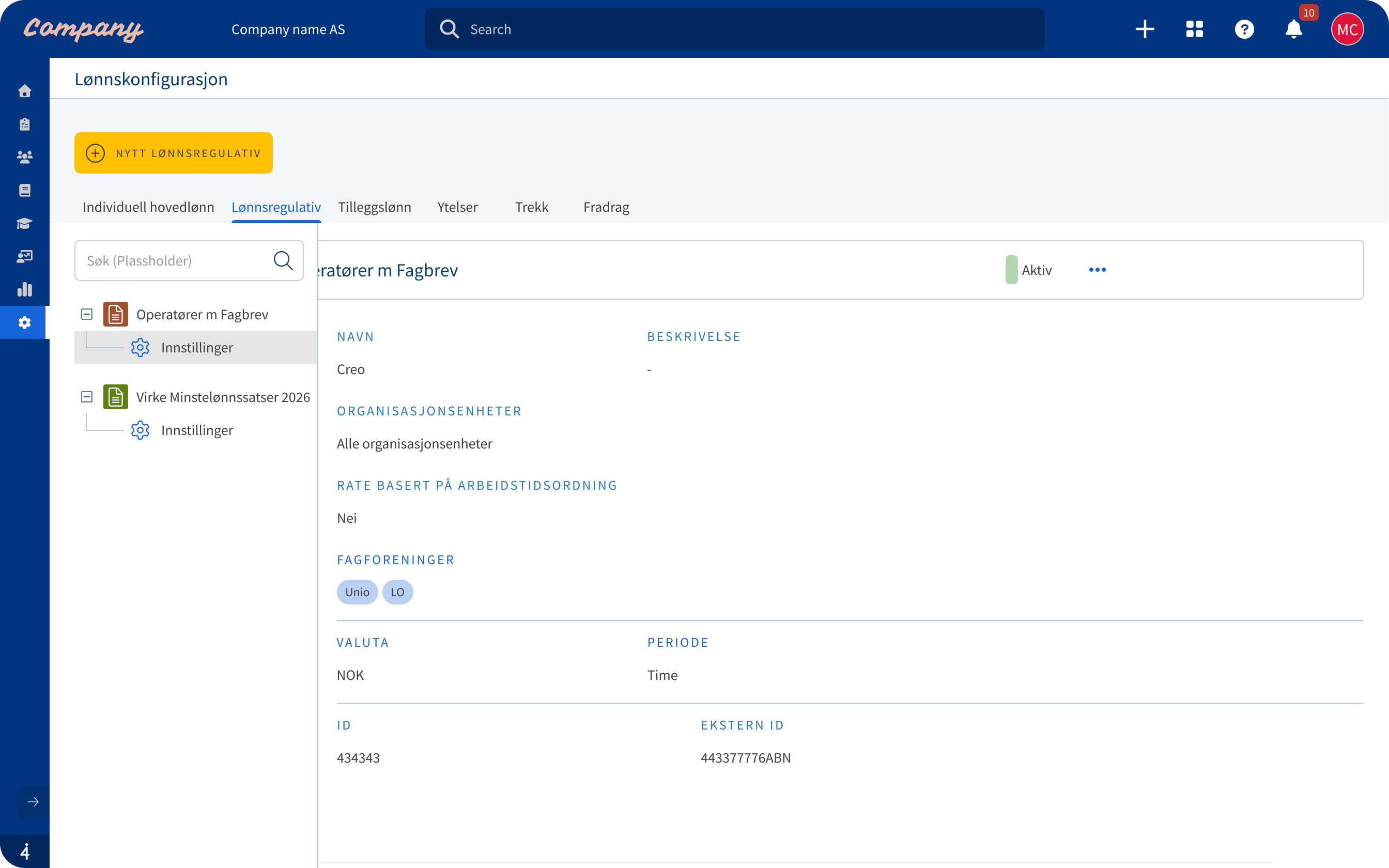Viewport: 1389px width, 868px height.
Task: Click the green Aktiv status indicator
Action: 1011,270
